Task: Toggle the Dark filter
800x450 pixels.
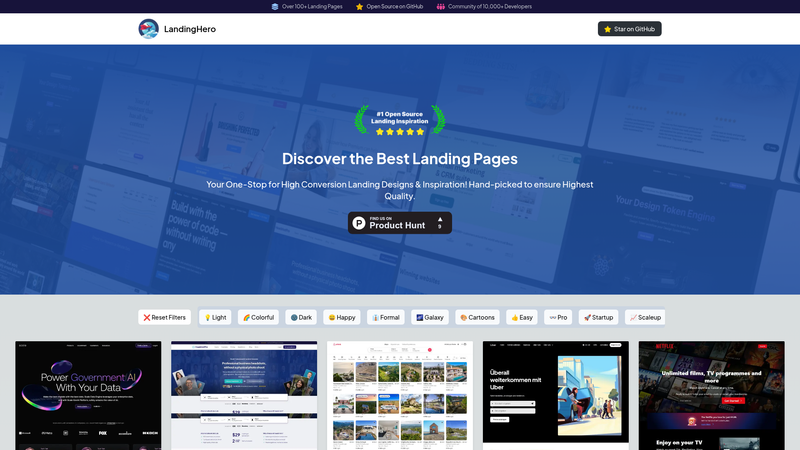Action: 301,317
